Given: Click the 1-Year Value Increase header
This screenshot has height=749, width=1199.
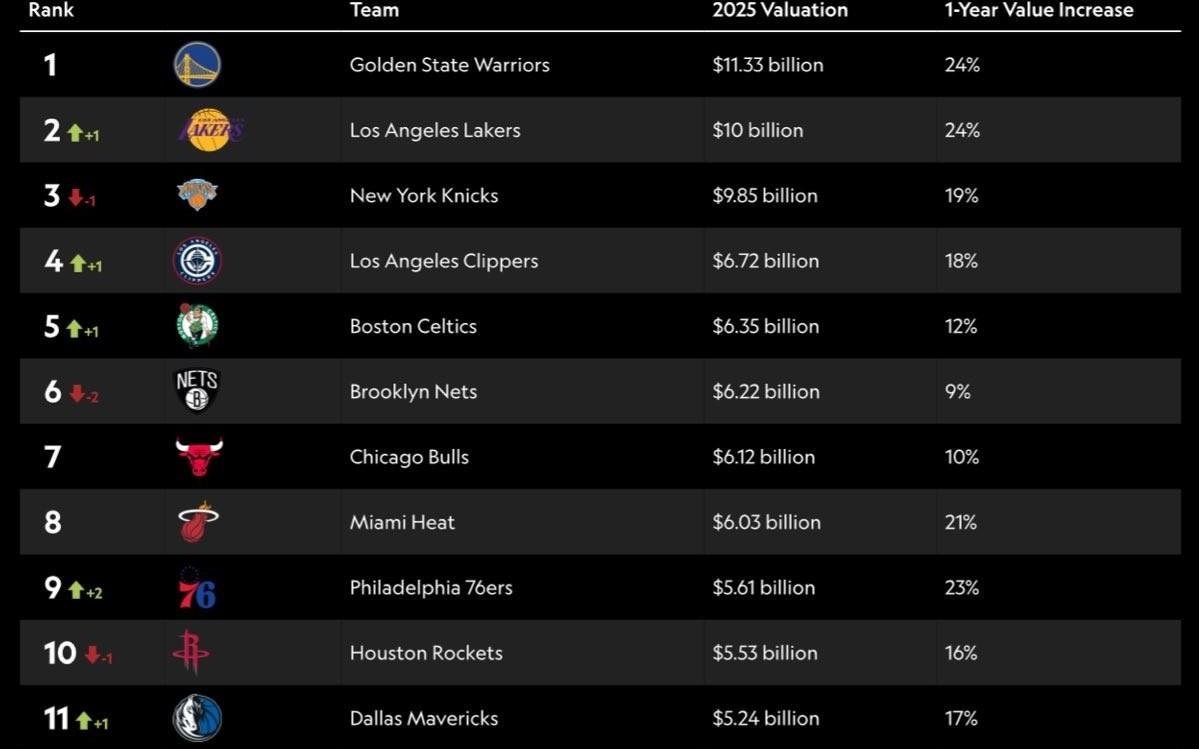Looking at the screenshot, I should point(1039,11).
